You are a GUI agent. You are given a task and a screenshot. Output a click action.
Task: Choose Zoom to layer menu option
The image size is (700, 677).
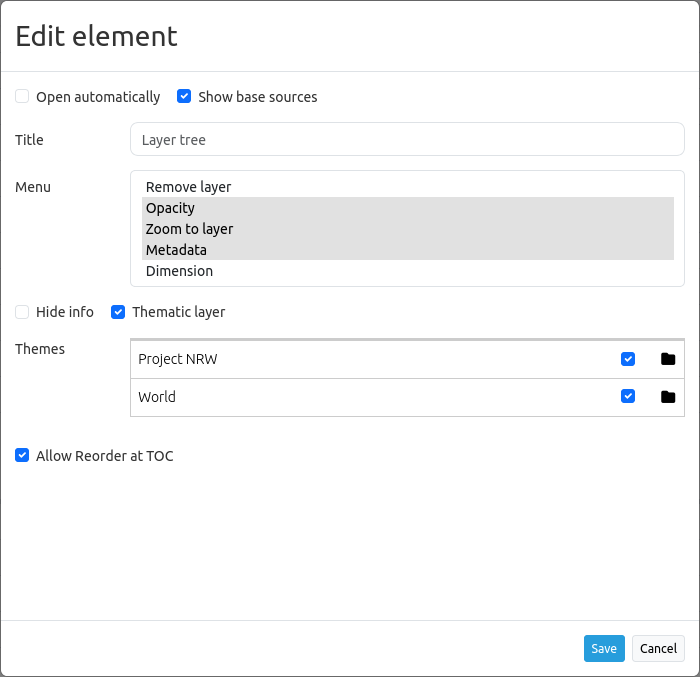[x=189, y=229]
